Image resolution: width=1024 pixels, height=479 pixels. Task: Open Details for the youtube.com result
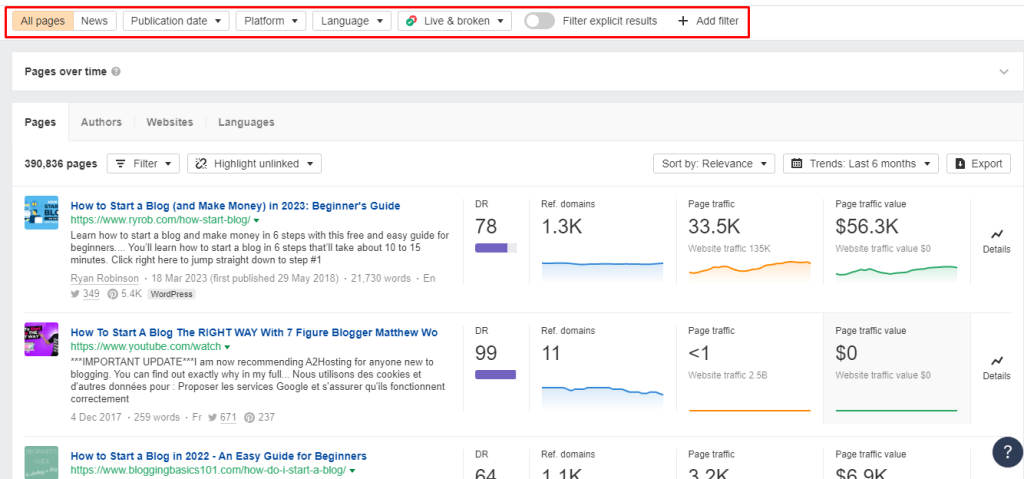[997, 368]
